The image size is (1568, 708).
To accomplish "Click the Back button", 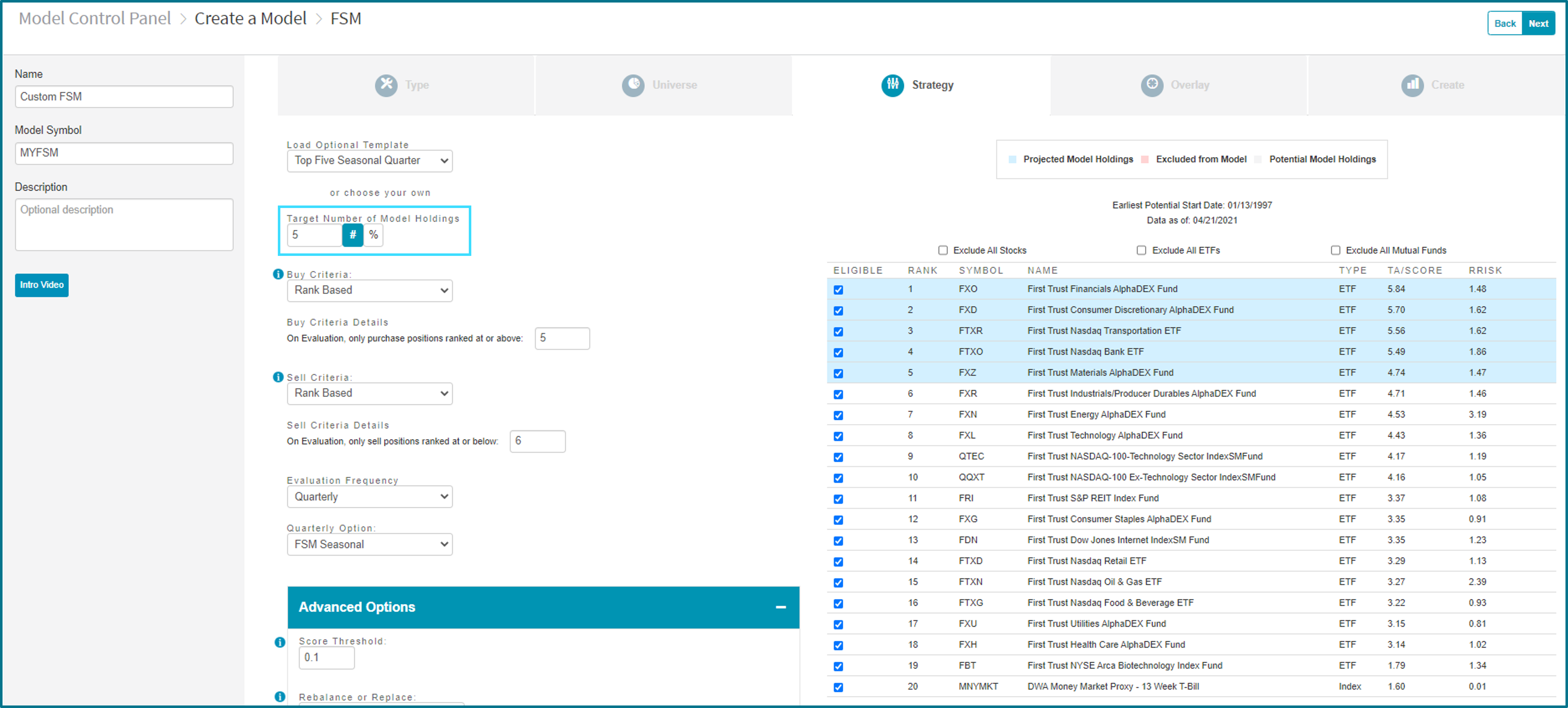I will (x=1505, y=24).
